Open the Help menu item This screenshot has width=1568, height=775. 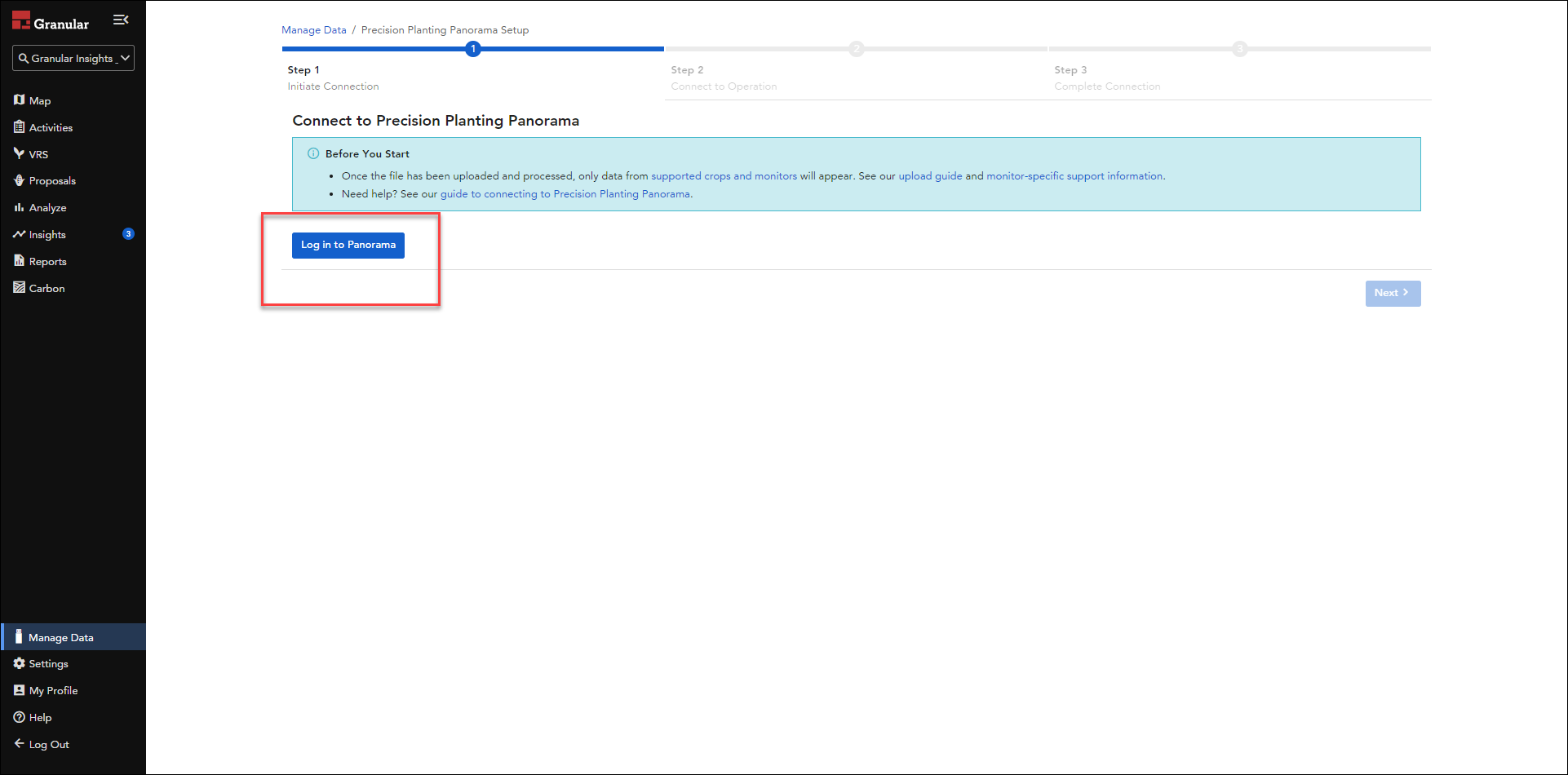(73, 718)
